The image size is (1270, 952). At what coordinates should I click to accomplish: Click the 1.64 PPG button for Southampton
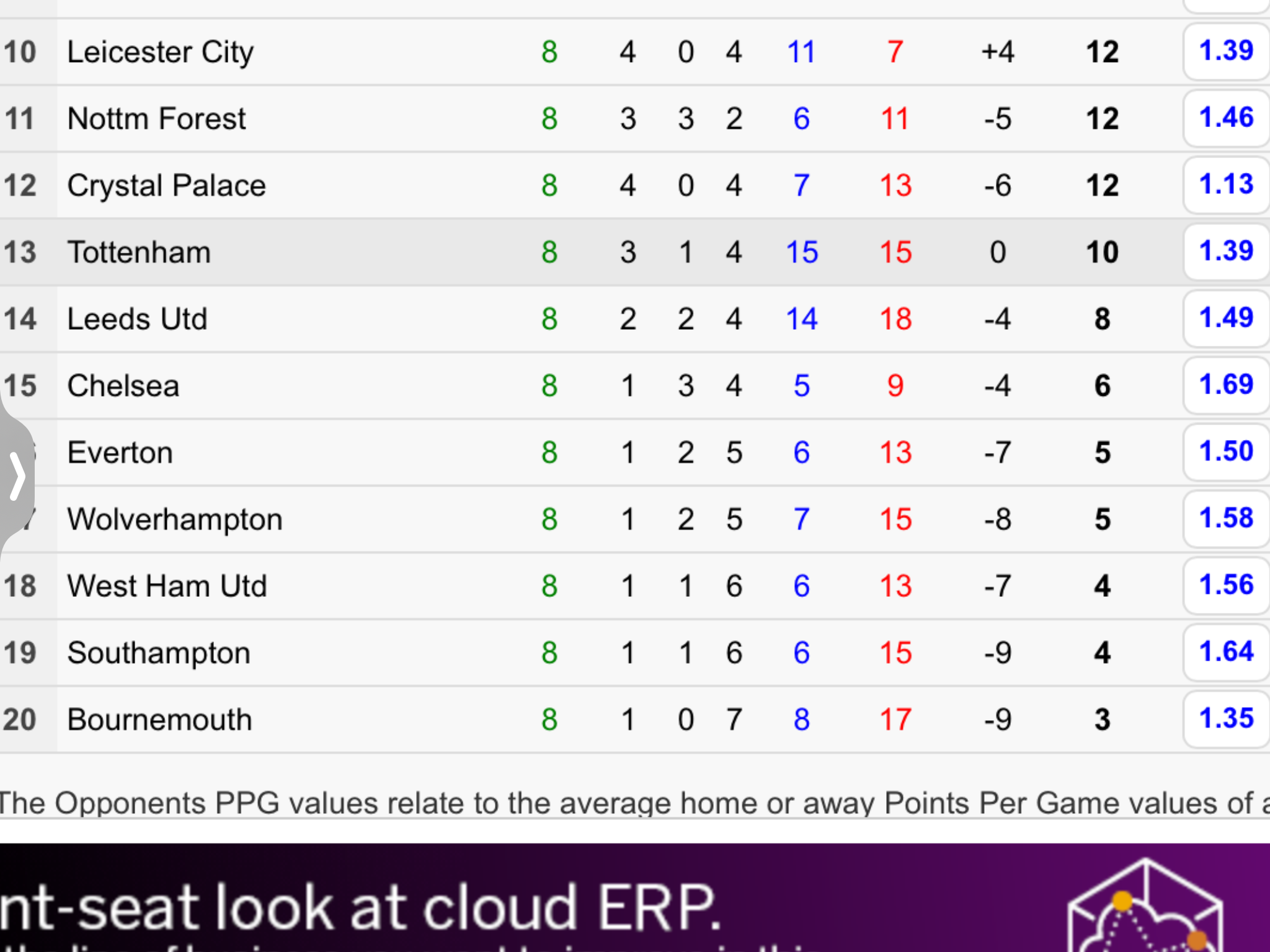(1226, 653)
